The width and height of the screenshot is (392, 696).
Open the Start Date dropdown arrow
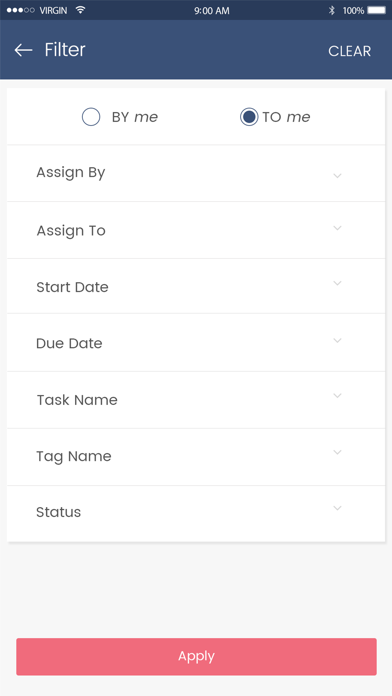(337, 283)
